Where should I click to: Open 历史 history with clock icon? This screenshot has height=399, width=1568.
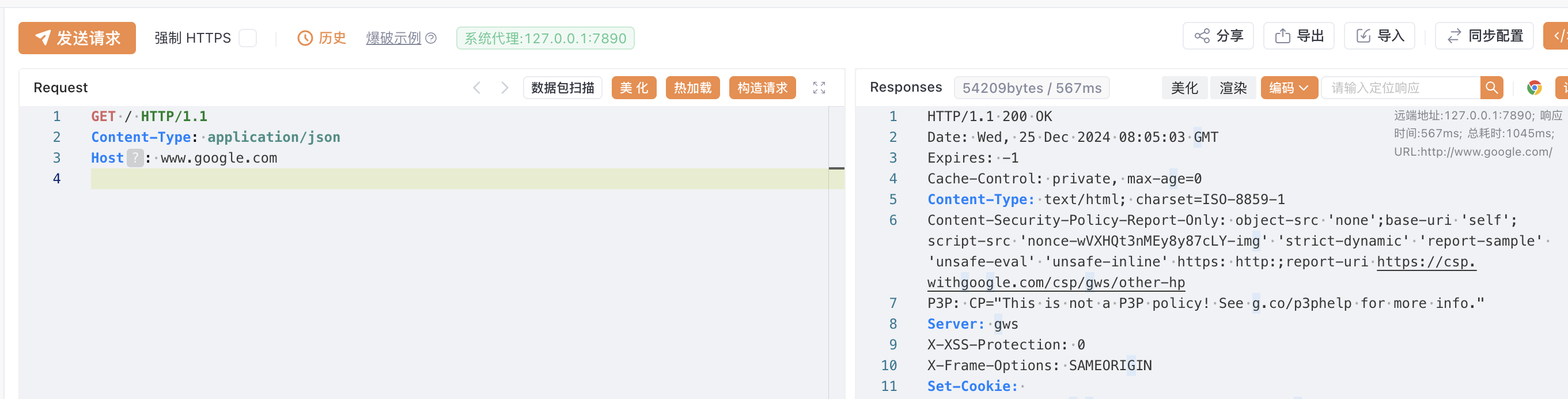(x=321, y=38)
